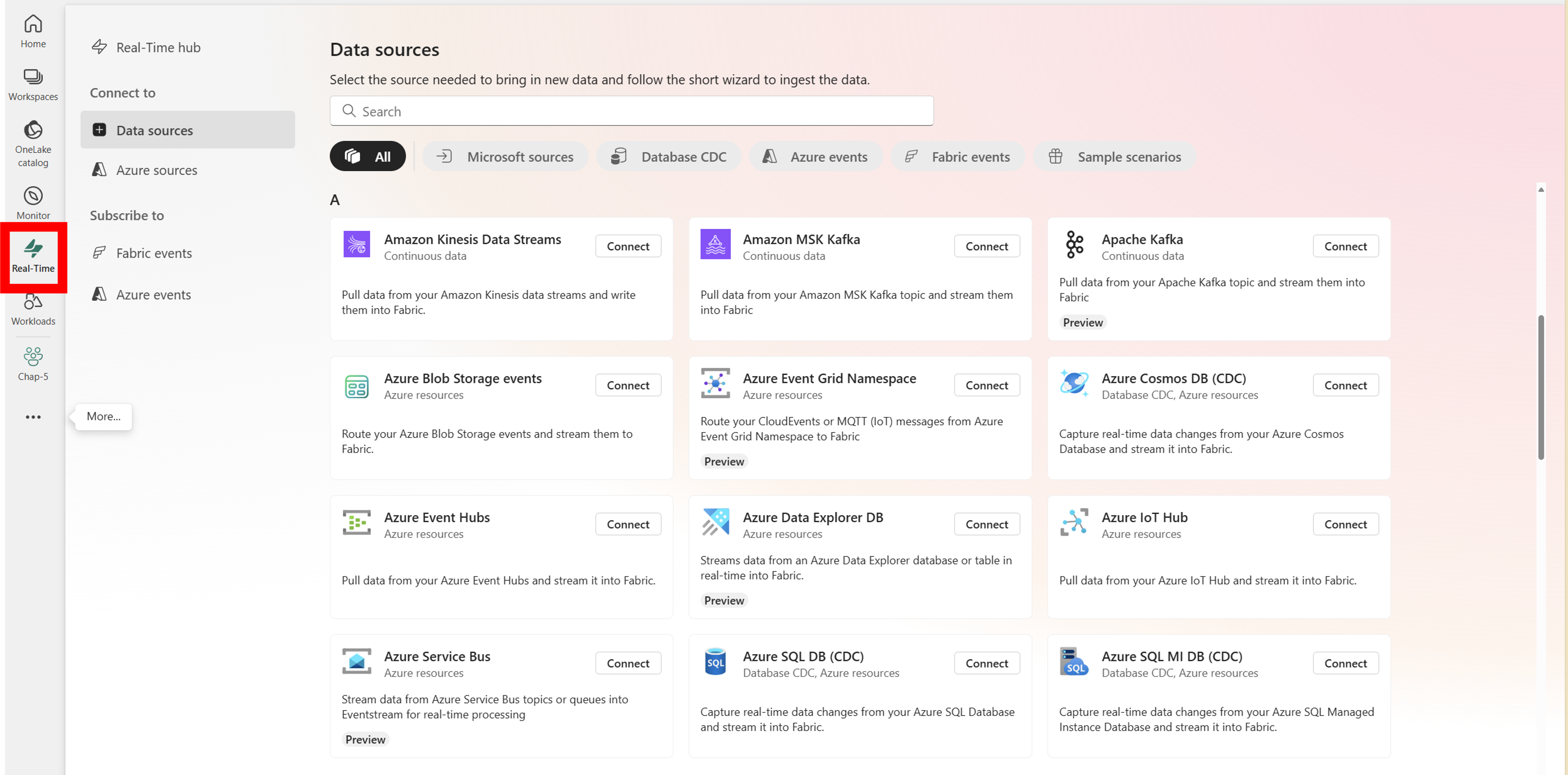
Task: Click the Azure IoT Hub icon
Action: 1074,523
